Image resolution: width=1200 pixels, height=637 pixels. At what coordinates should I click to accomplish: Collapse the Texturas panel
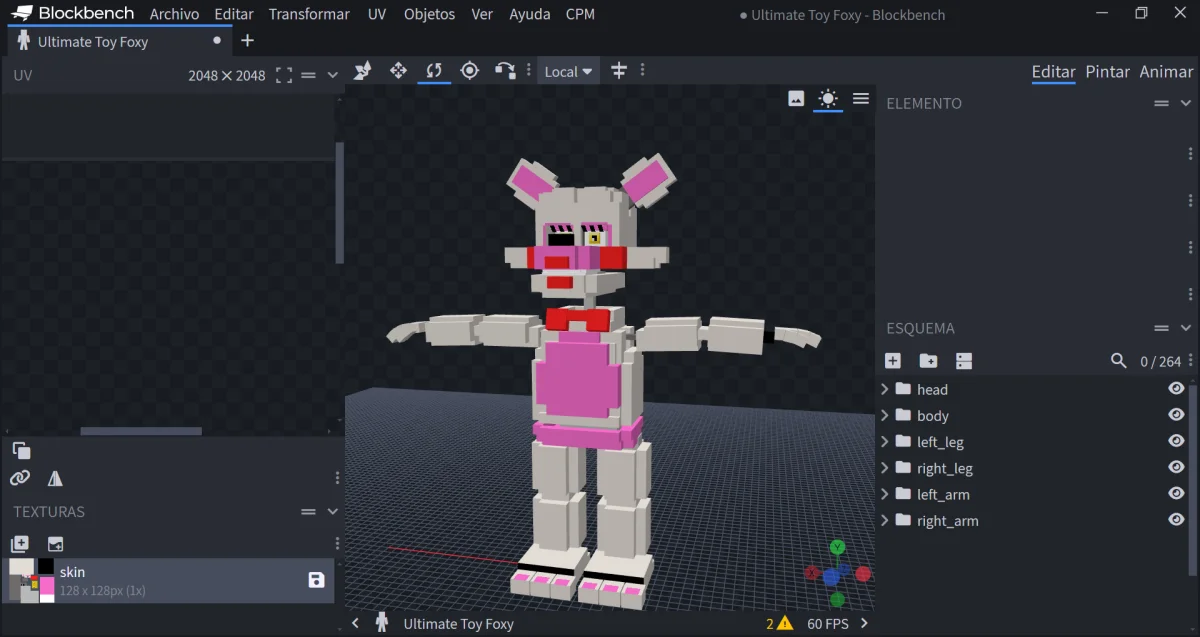coord(333,511)
